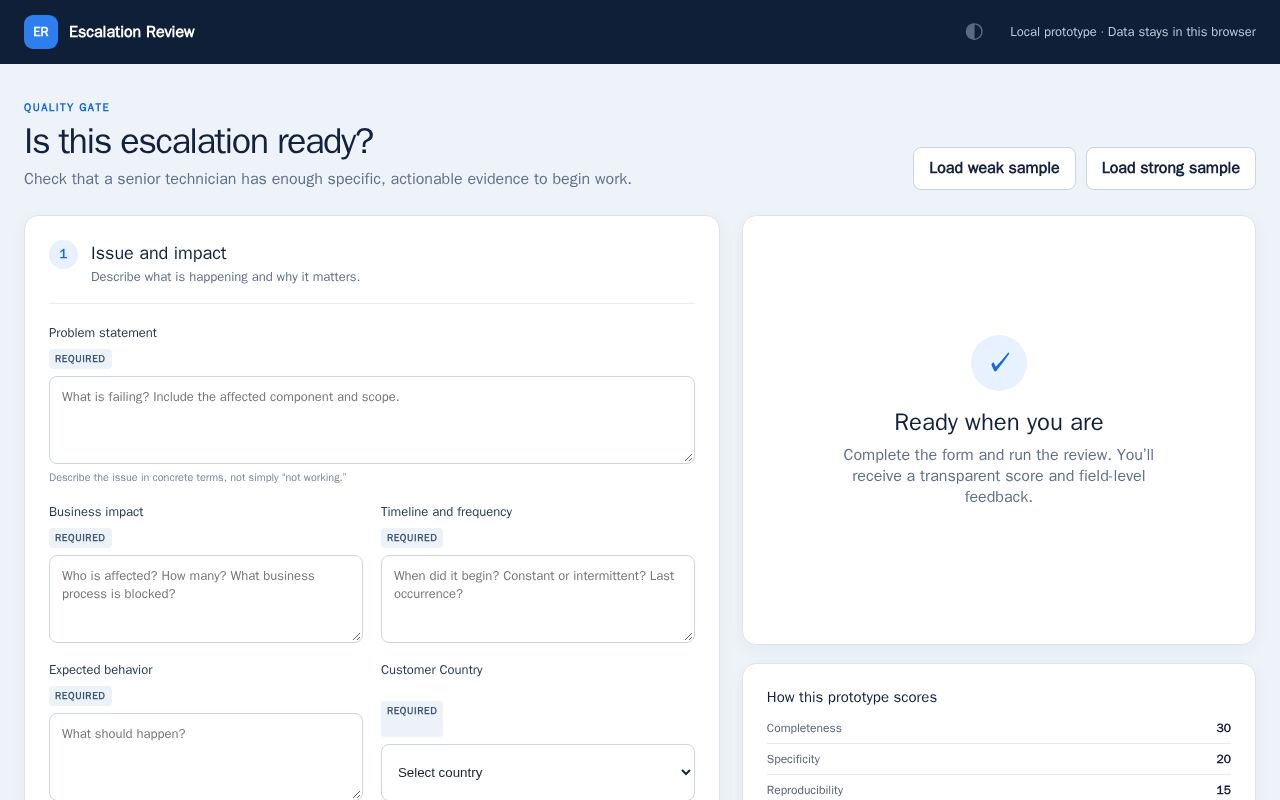
Task: Click the Timeline and frequency field
Action: click(538, 599)
